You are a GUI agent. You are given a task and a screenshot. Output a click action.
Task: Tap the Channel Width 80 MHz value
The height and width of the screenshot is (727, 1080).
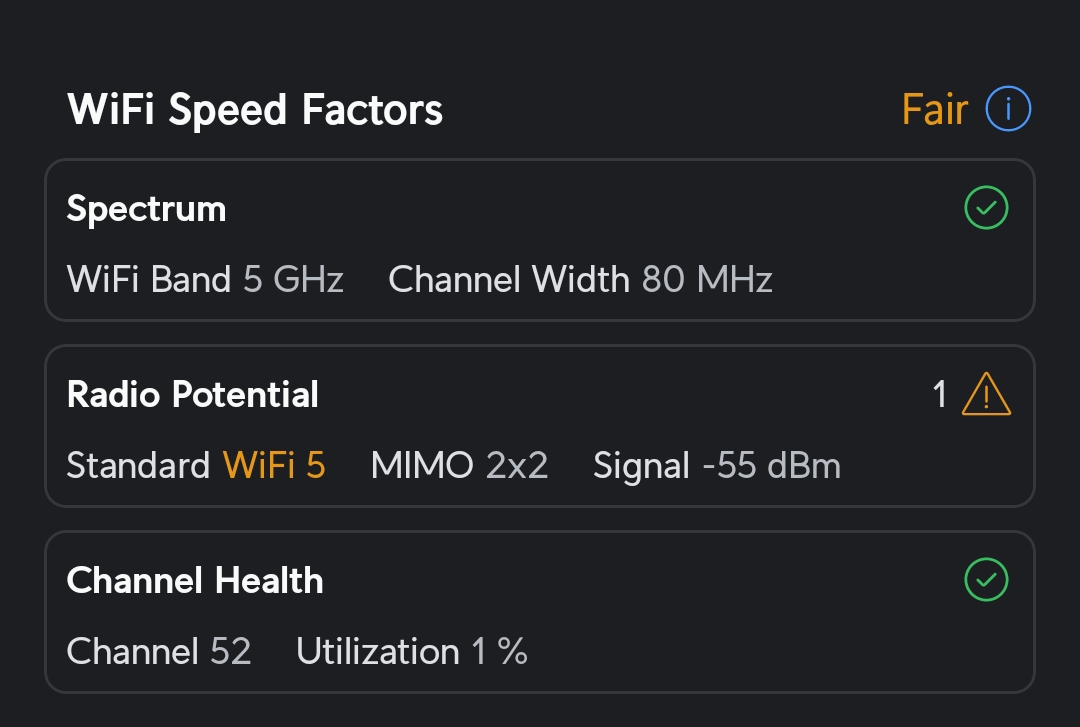click(x=707, y=279)
